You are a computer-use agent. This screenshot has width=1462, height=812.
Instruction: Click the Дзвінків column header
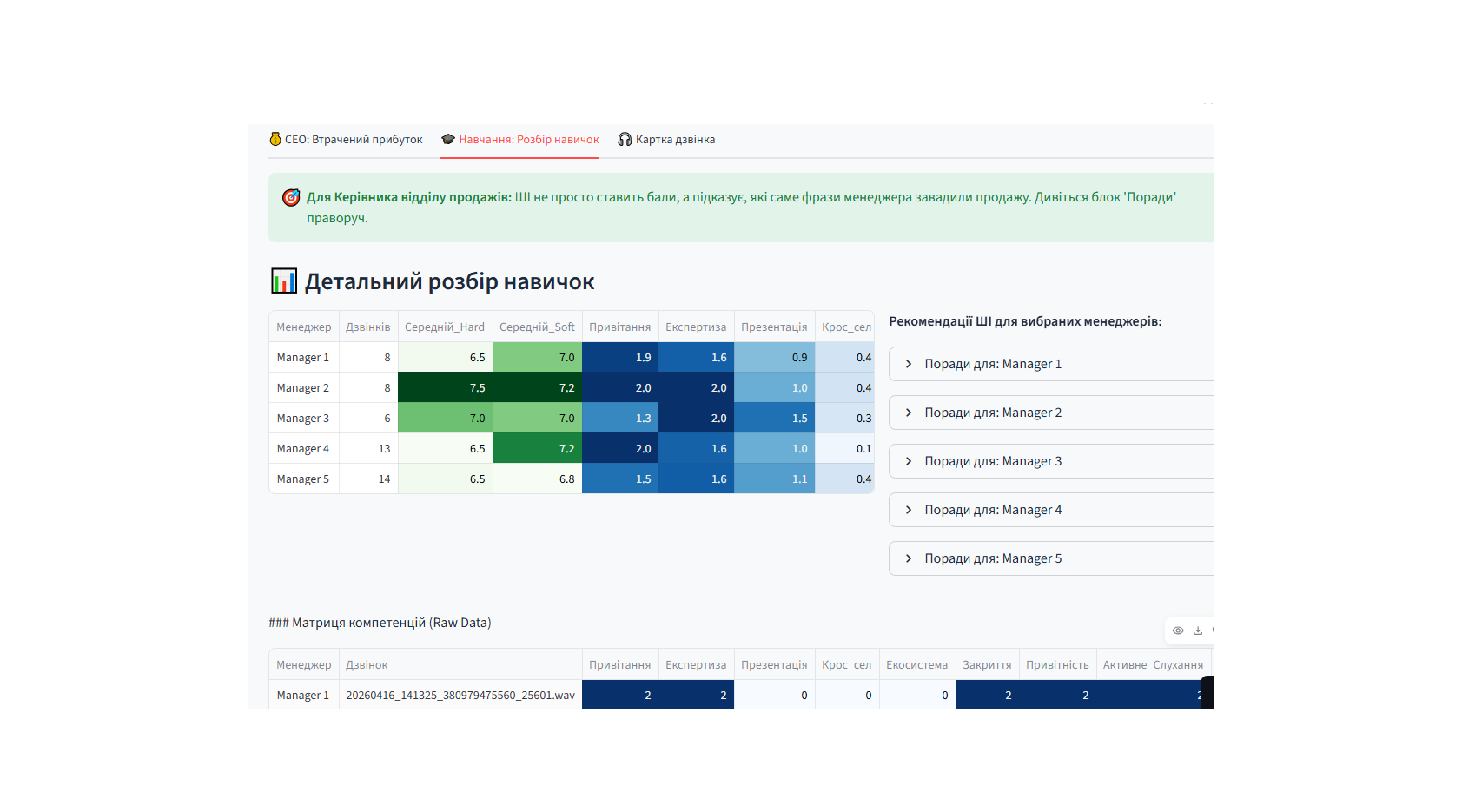point(368,327)
